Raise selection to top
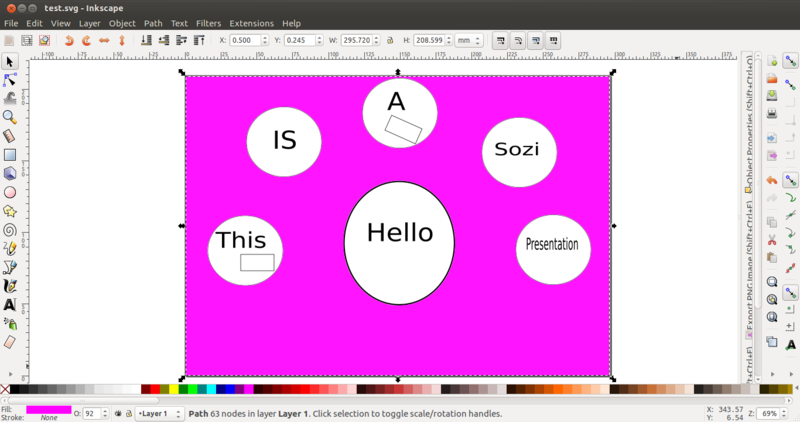 (x=199, y=40)
